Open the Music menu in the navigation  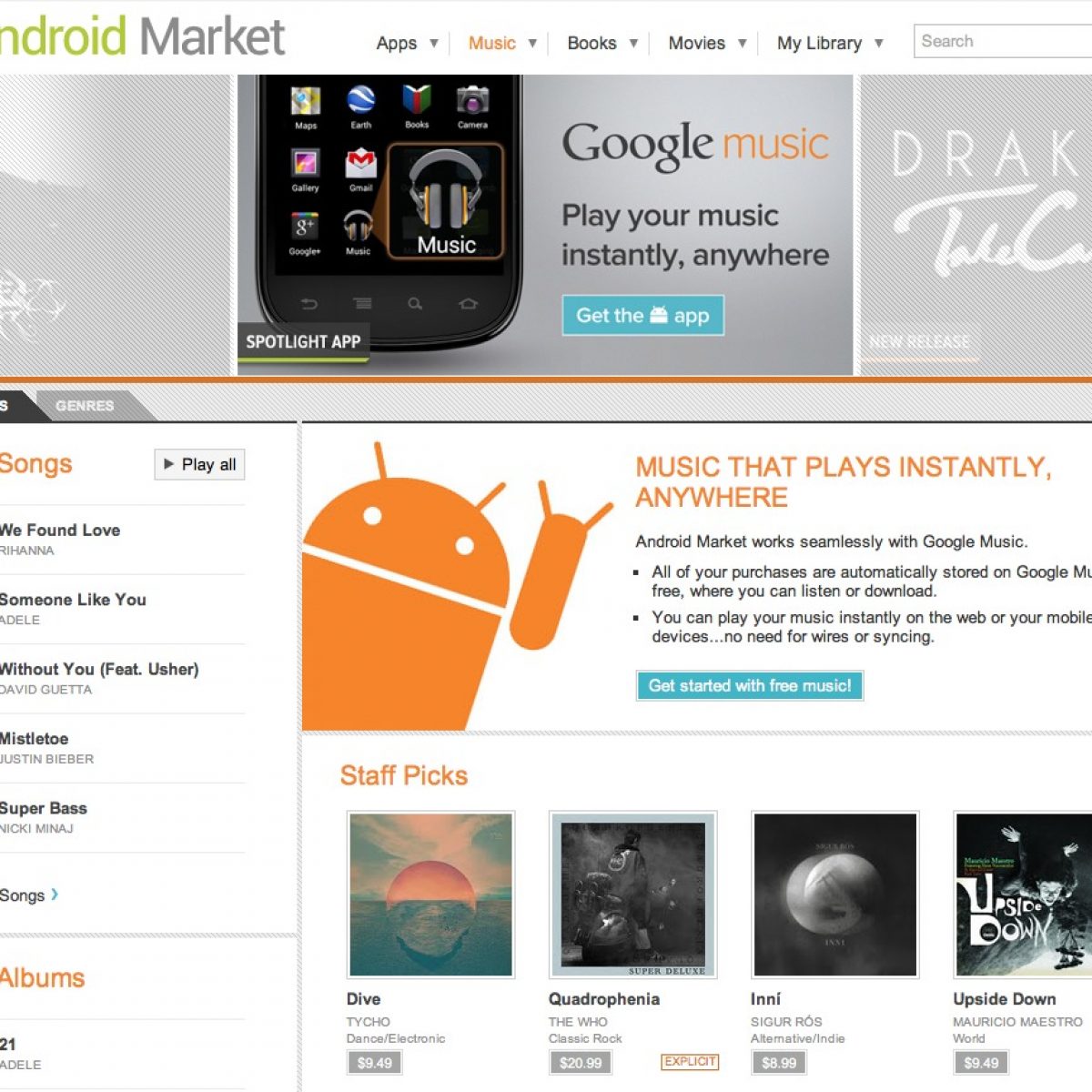click(492, 43)
